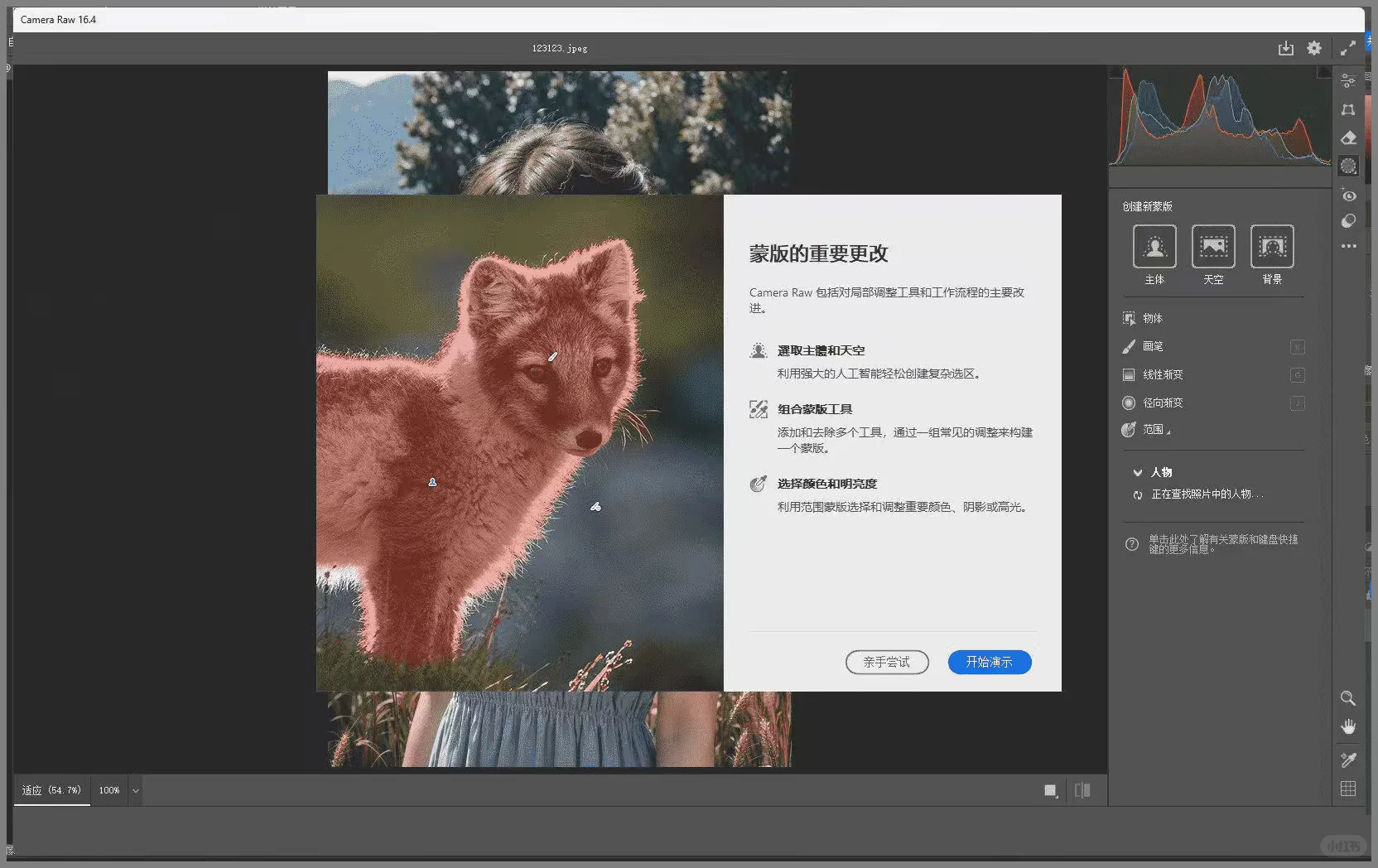Toggle fullscreen mode
1378x868 pixels.
[1348, 48]
